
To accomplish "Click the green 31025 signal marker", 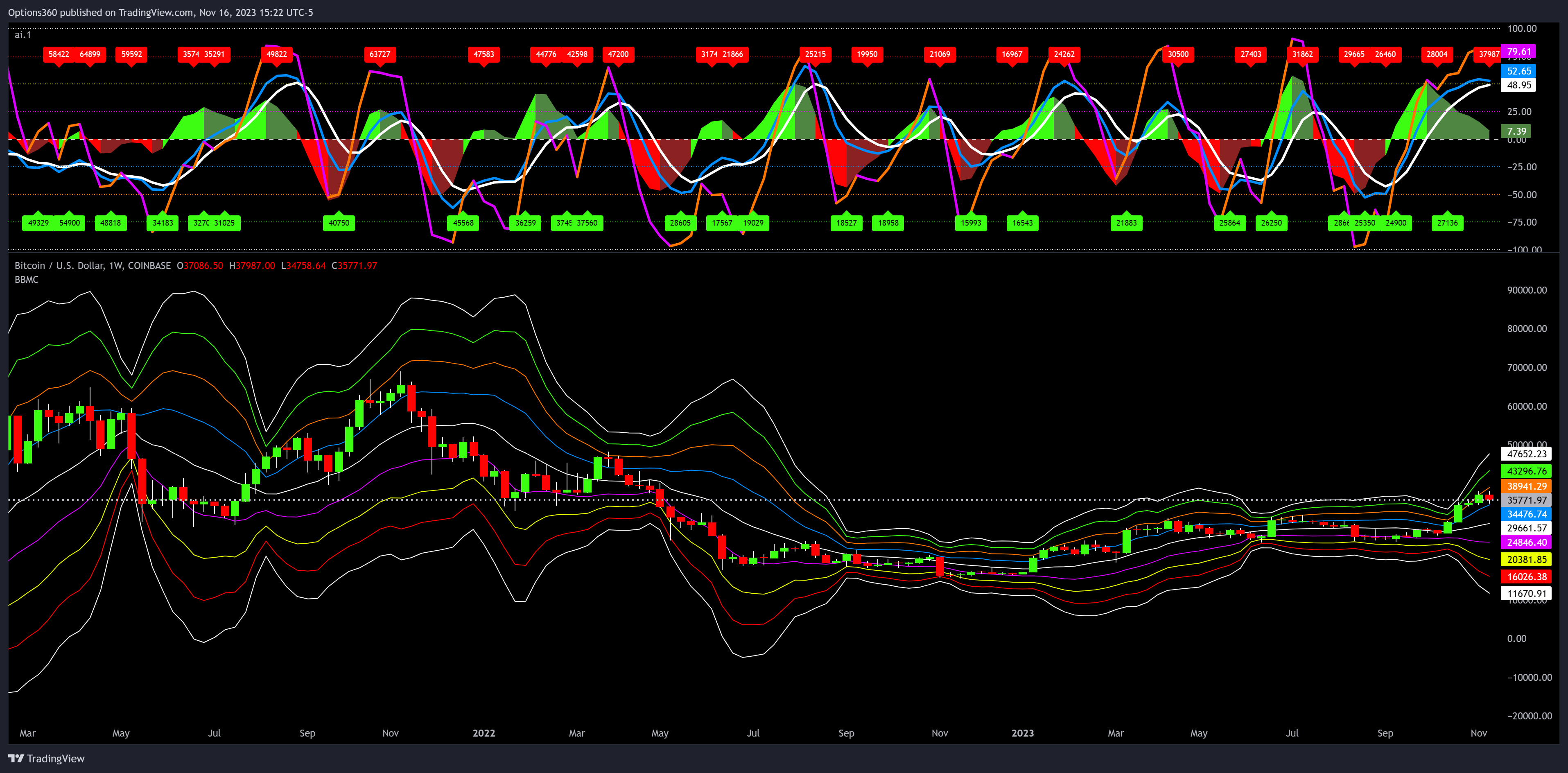I will (225, 223).
